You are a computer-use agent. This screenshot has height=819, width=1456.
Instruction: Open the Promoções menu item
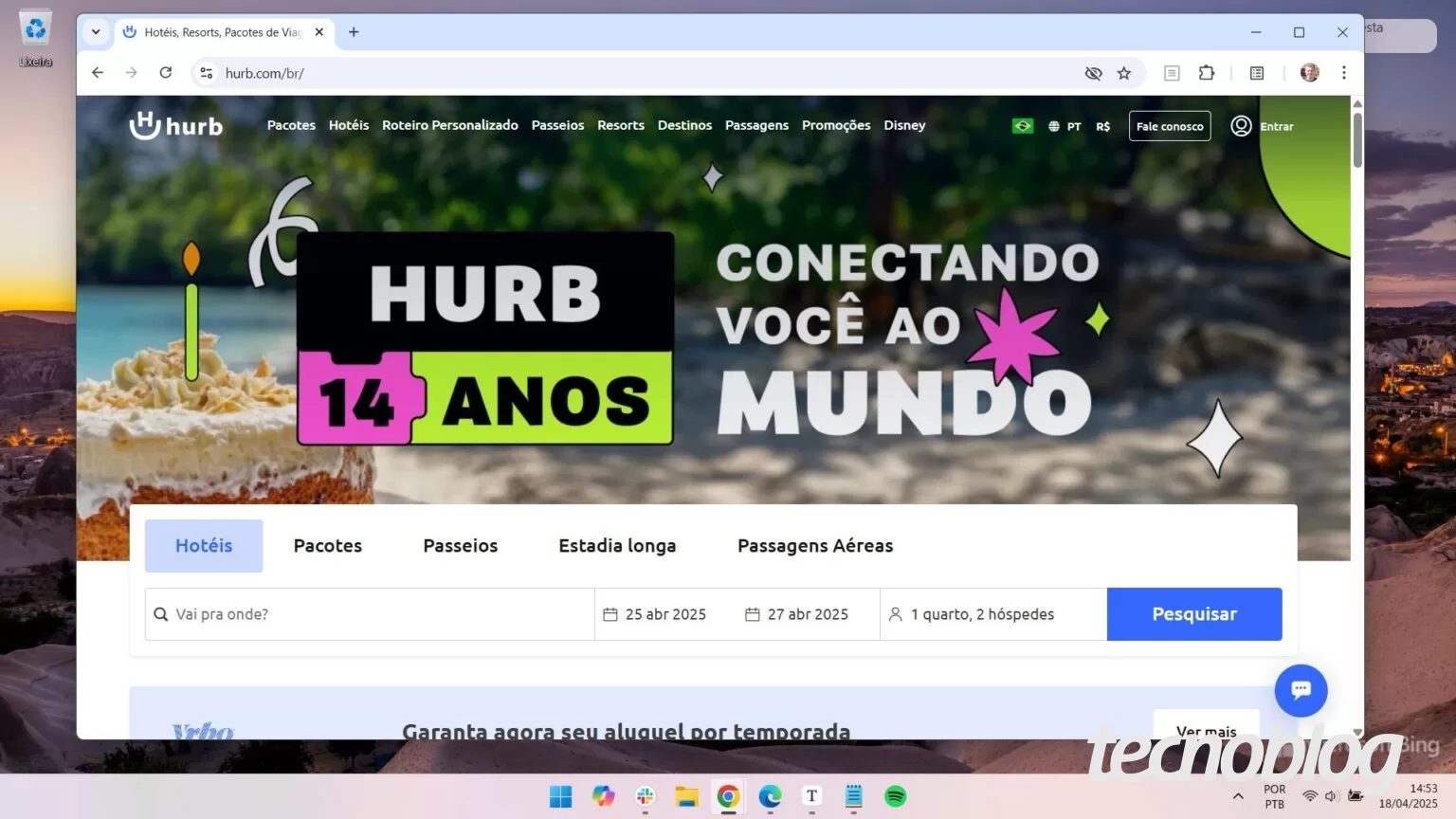point(836,125)
